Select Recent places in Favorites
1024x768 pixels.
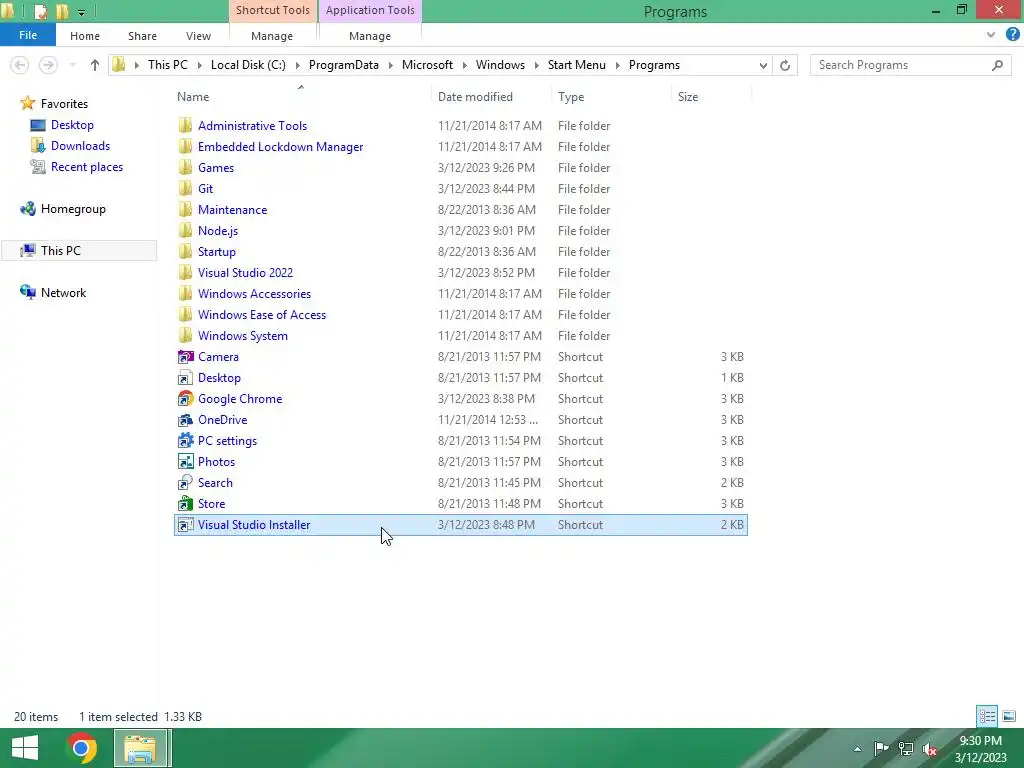pyautogui.click(x=87, y=167)
